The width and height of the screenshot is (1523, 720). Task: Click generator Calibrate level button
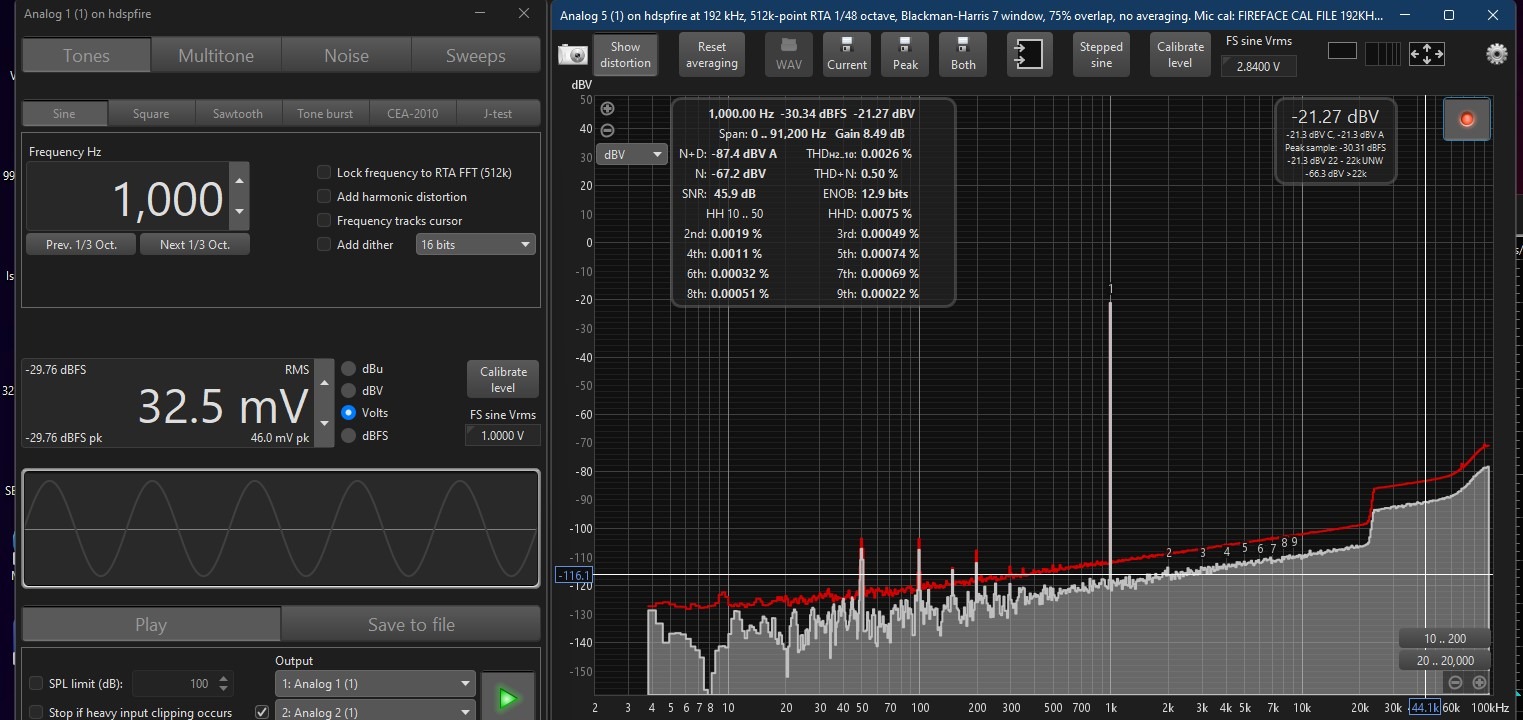click(x=503, y=380)
